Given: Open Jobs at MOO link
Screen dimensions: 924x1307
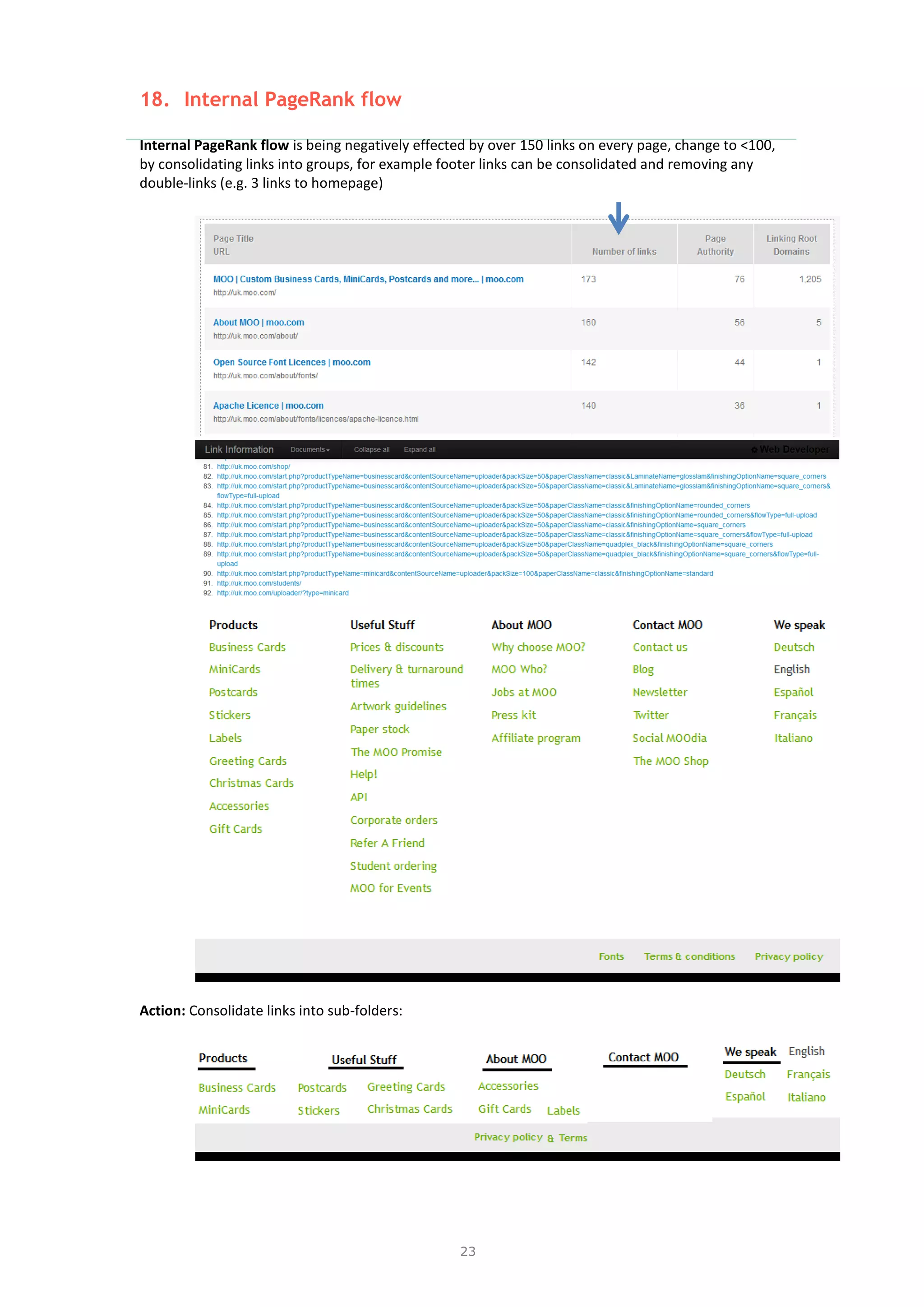Looking at the screenshot, I should [524, 692].
